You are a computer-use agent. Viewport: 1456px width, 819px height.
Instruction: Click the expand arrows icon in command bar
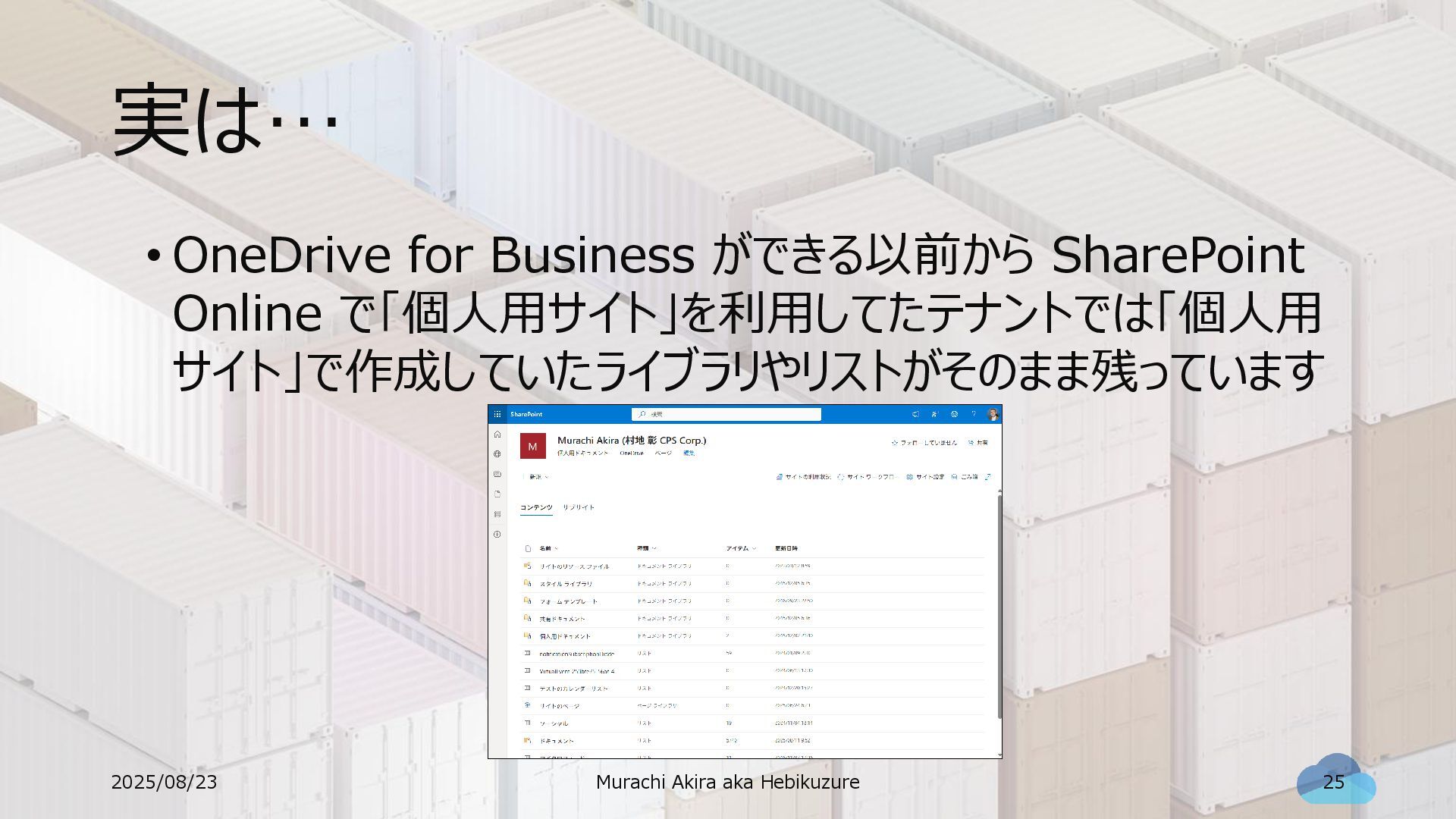tap(988, 477)
